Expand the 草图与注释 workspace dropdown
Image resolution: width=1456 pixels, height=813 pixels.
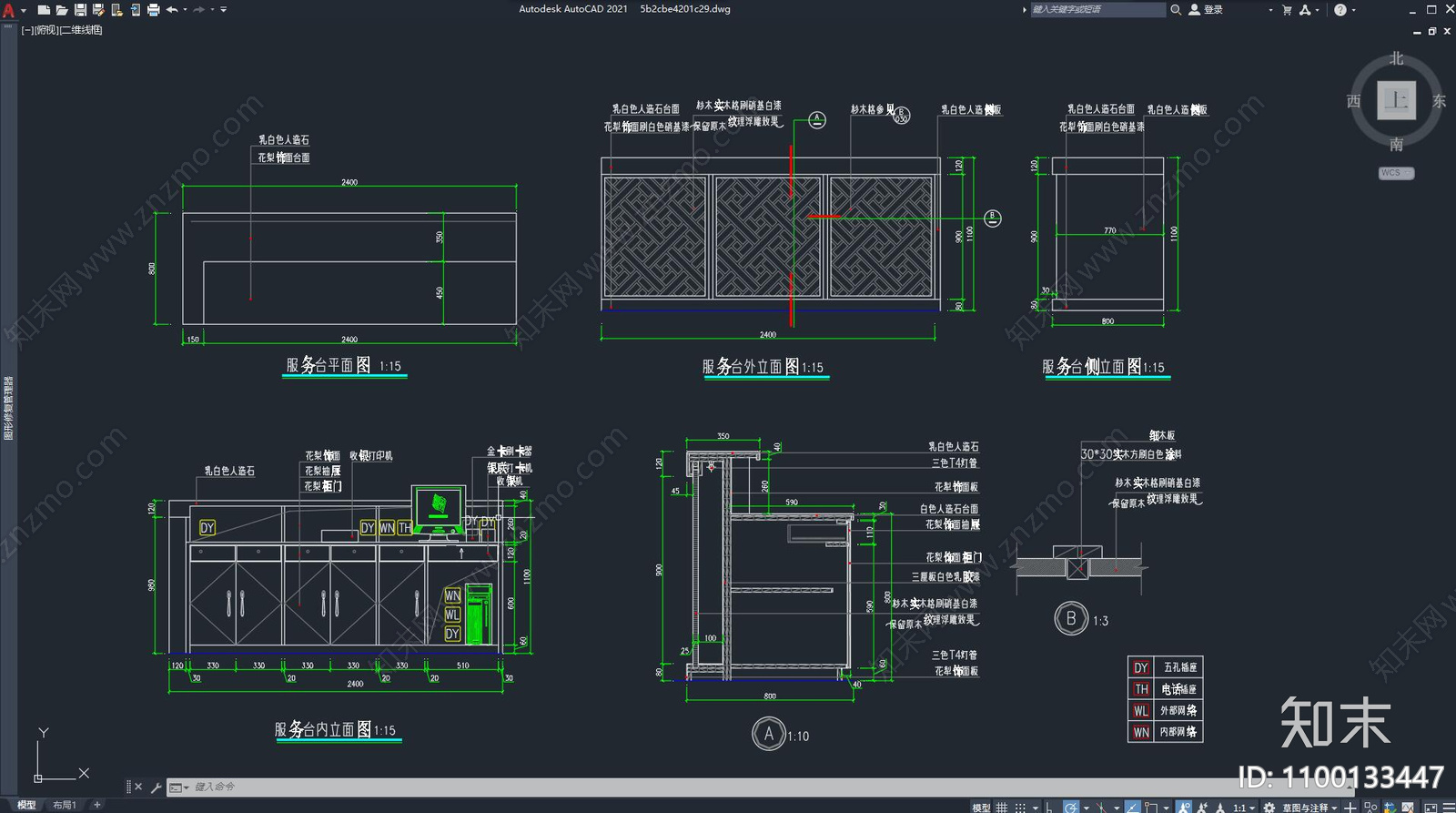1310,807
